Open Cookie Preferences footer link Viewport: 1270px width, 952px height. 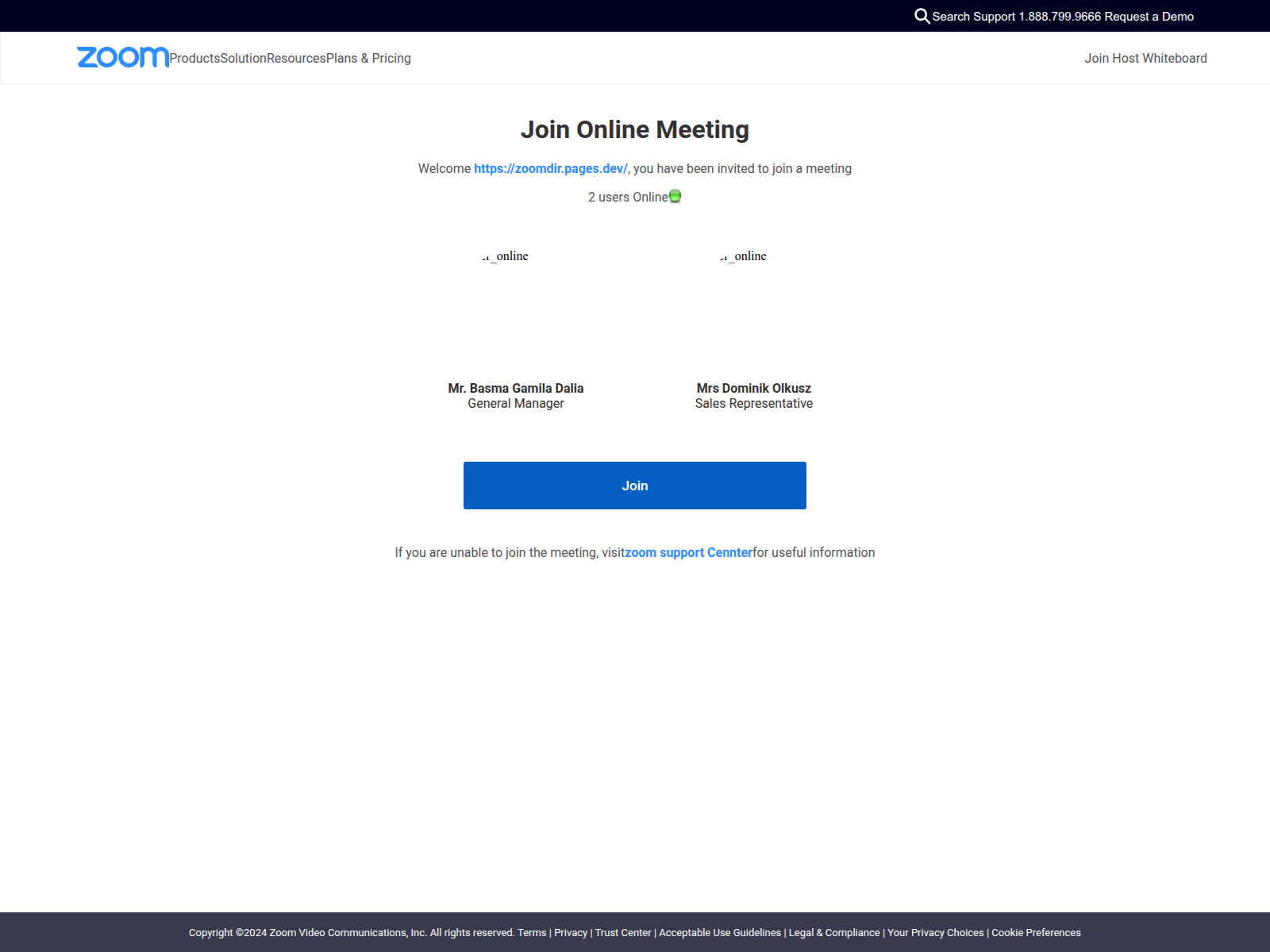point(1036,933)
